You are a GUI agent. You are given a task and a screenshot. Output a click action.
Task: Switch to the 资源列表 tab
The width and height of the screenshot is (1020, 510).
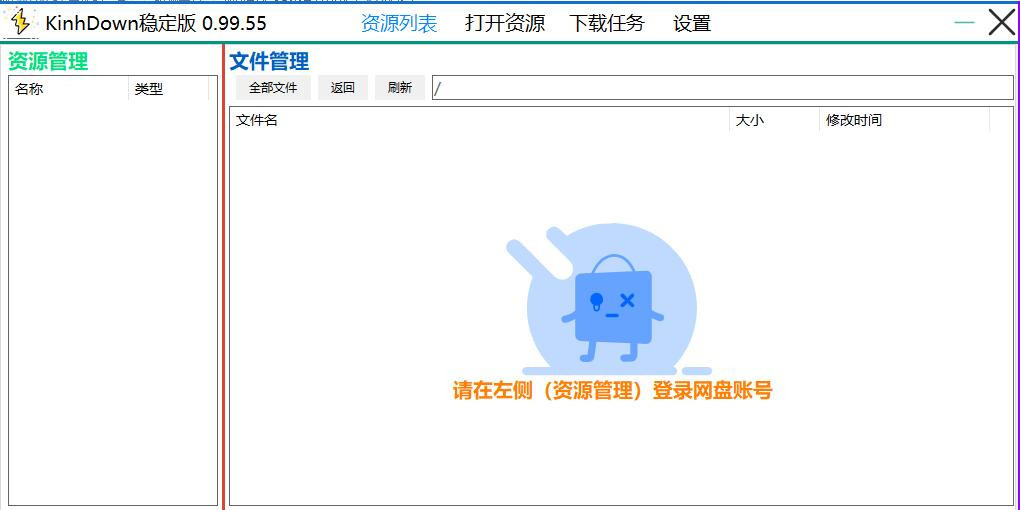pyautogui.click(x=398, y=23)
